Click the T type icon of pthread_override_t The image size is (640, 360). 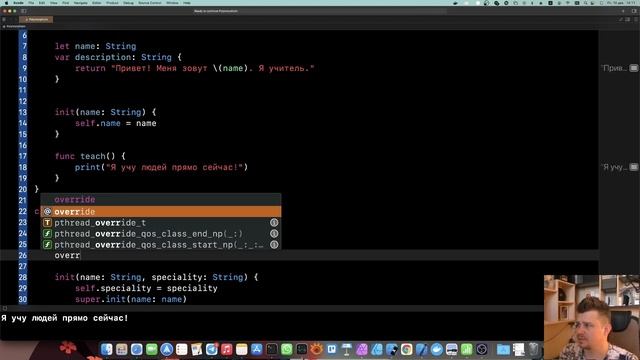pyautogui.click(x=47, y=222)
